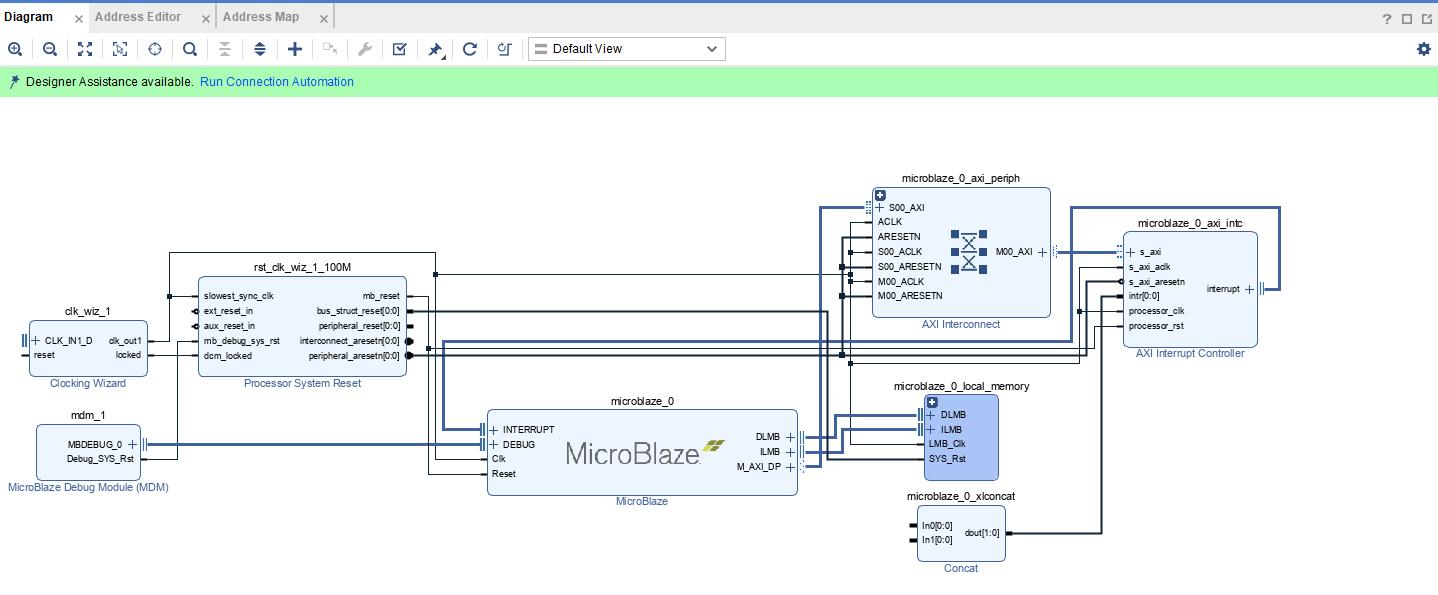Open diagram Search with magnifier icon
Screen dimensions: 1438x595
tap(190, 49)
